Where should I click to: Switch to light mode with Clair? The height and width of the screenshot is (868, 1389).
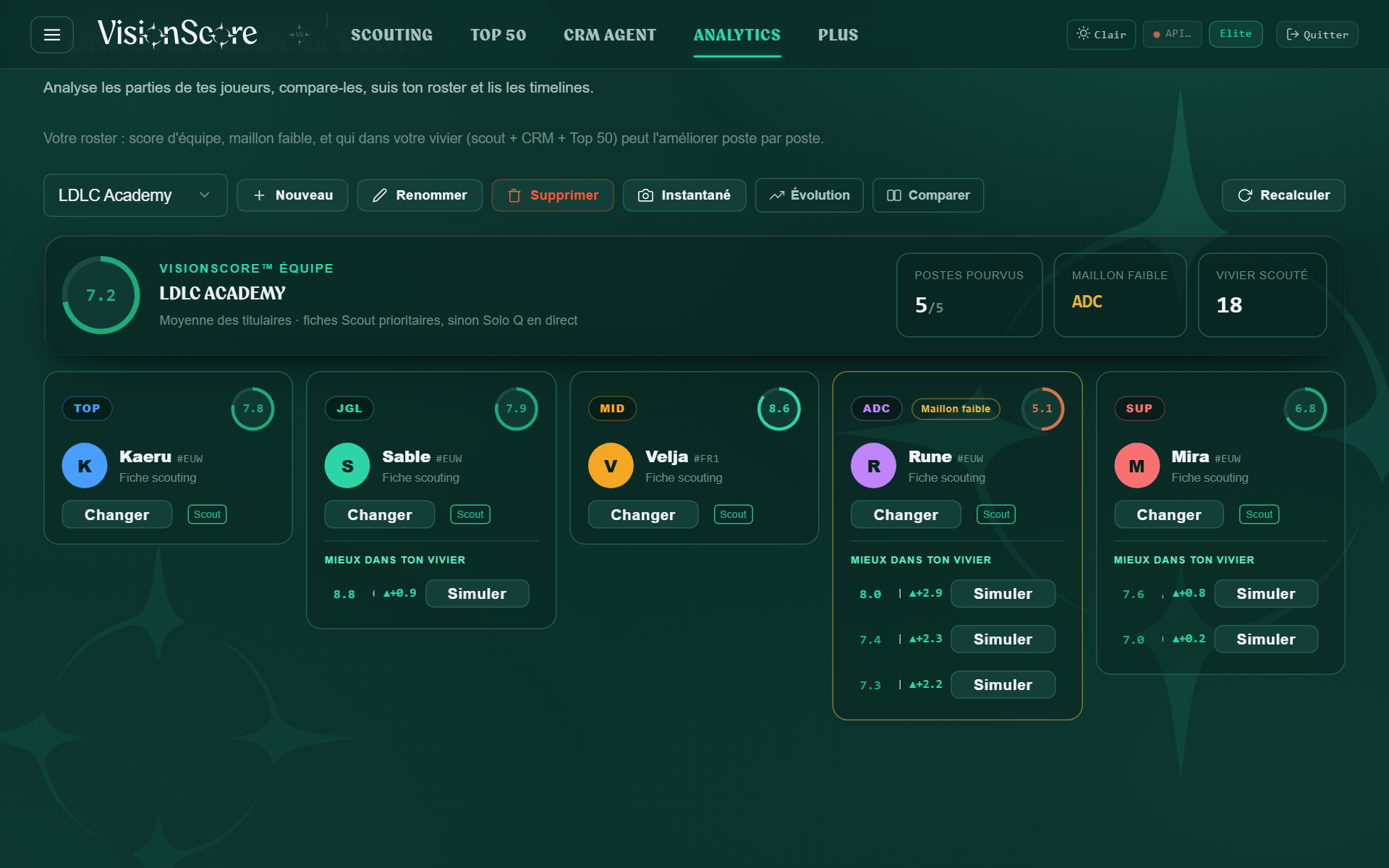[1101, 34]
